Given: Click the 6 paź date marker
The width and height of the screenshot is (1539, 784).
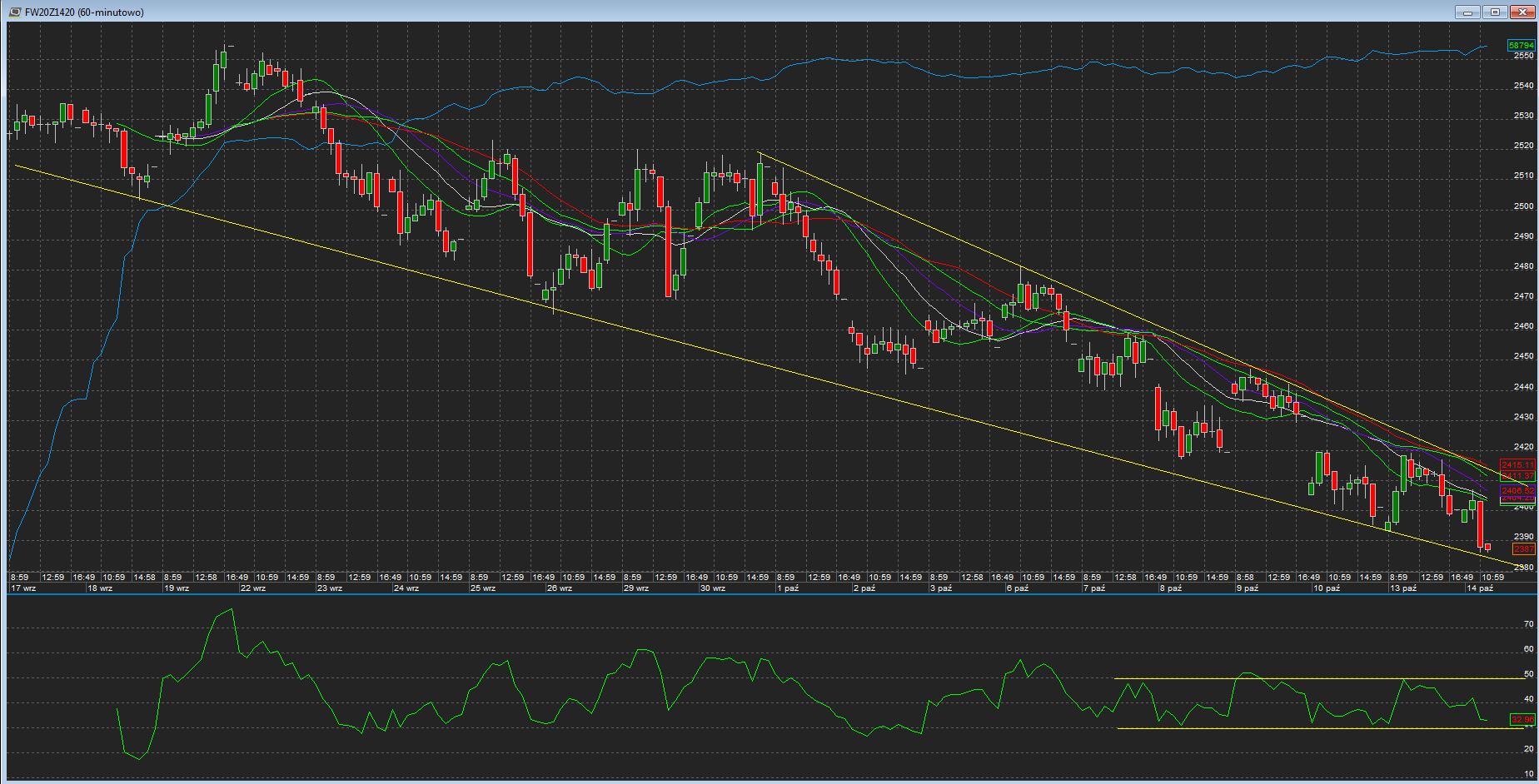Looking at the screenshot, I should 1017,588.
